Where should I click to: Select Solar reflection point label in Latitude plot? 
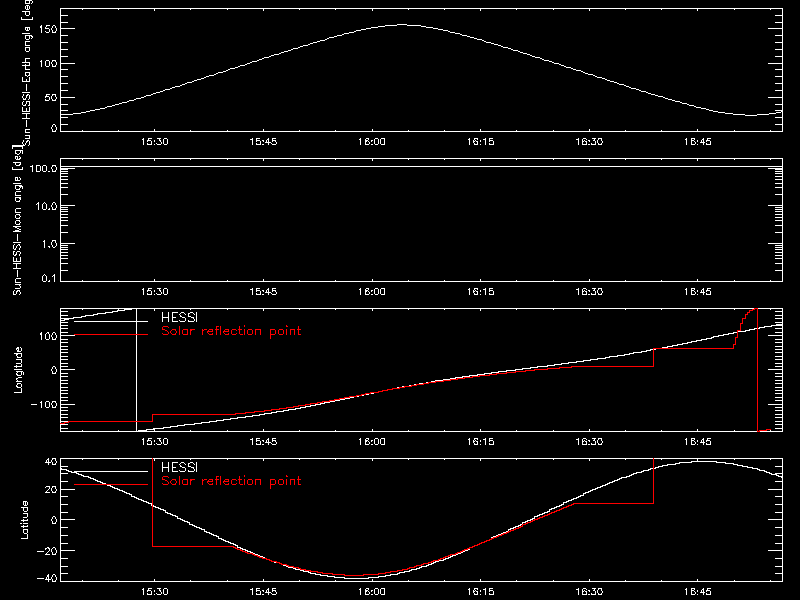point(231,481)
